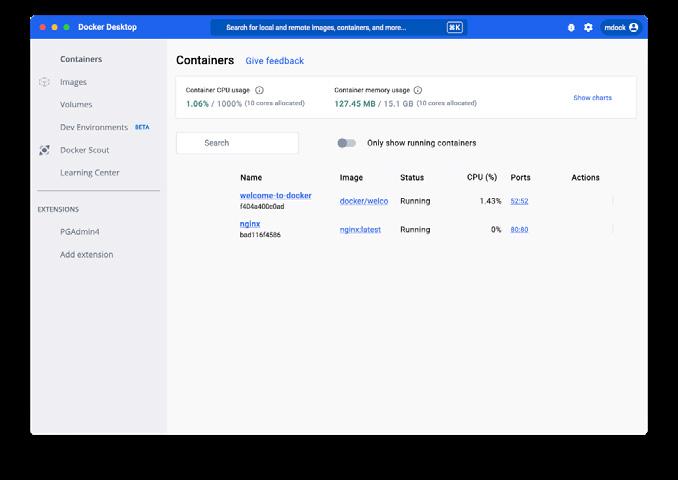The width and height of the screenshot is (678, 480).
Task: Open the docker/welco image link
Action: coord(364,201)
